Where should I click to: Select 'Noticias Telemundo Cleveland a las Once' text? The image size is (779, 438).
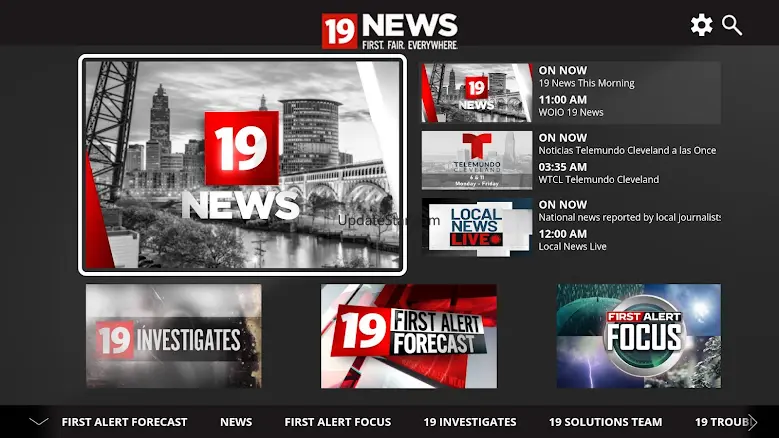point(627,150)
